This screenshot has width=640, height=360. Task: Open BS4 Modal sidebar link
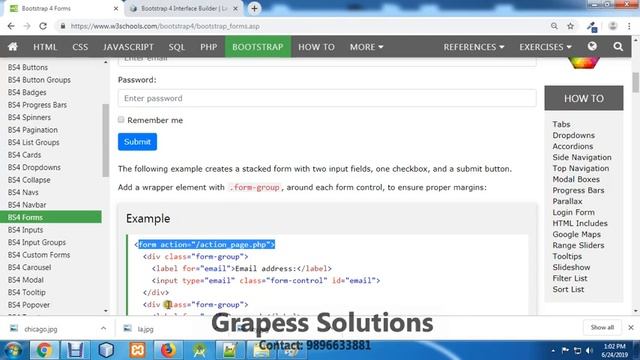tap(26, 280)
